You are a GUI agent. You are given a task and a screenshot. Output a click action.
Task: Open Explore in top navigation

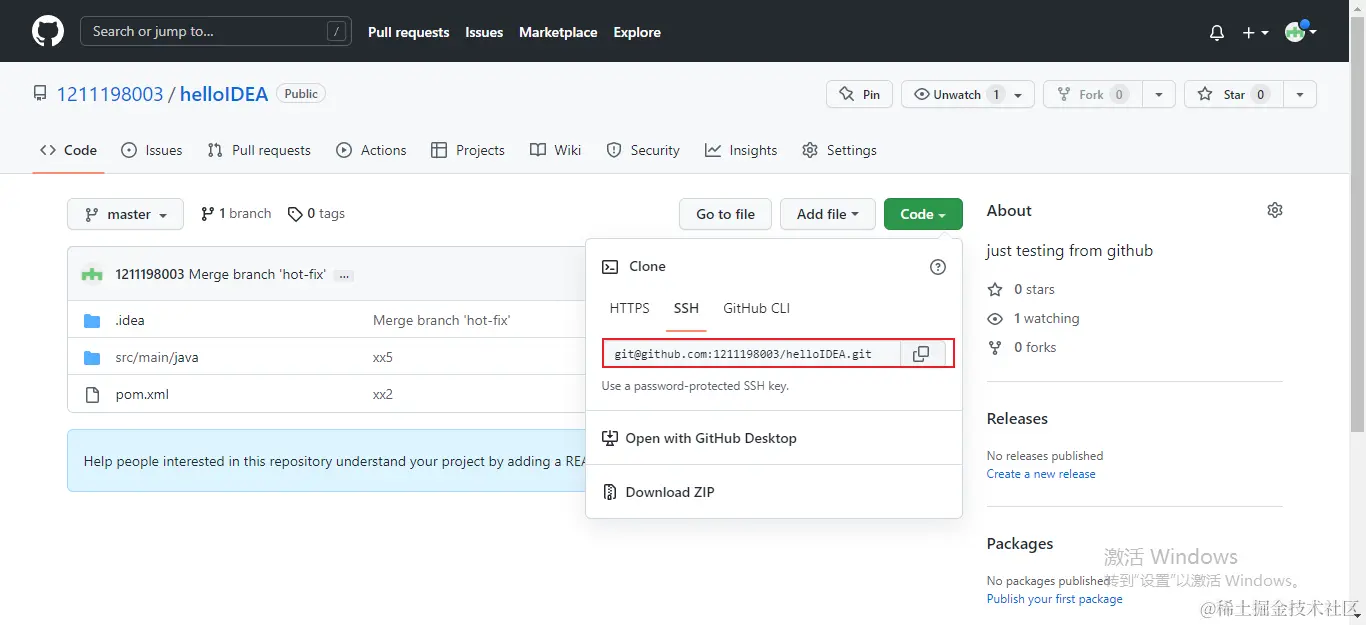click(x=637, y=32)
